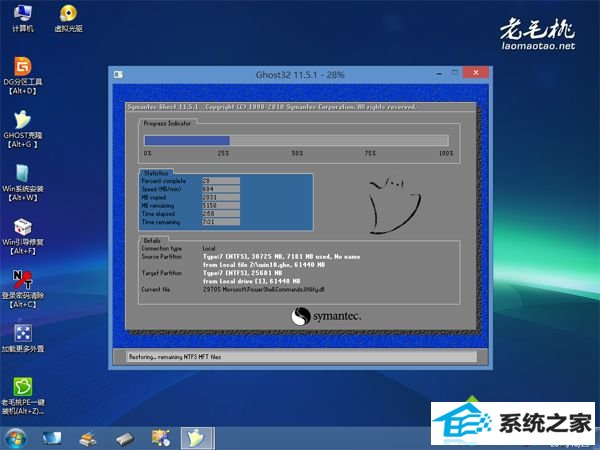
Task: Open the 计算机 desktop icon
Action: (23, 18)
